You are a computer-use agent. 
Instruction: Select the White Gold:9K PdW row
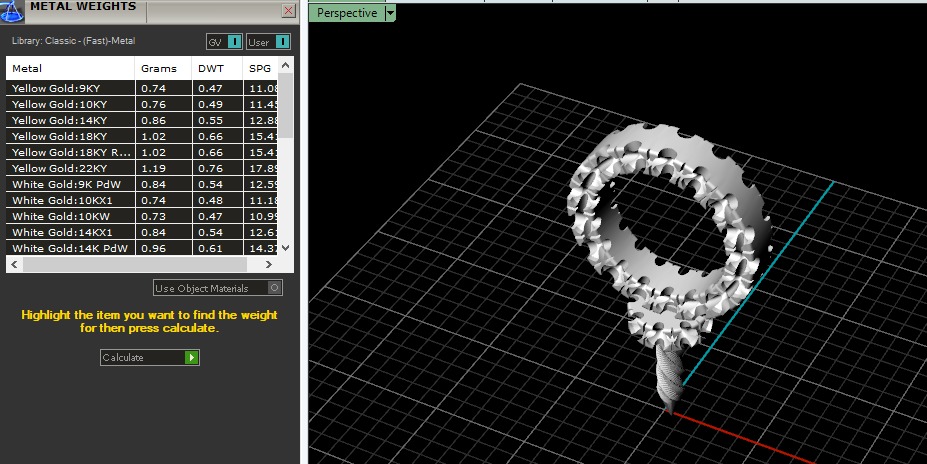click(x=142, y=184)
